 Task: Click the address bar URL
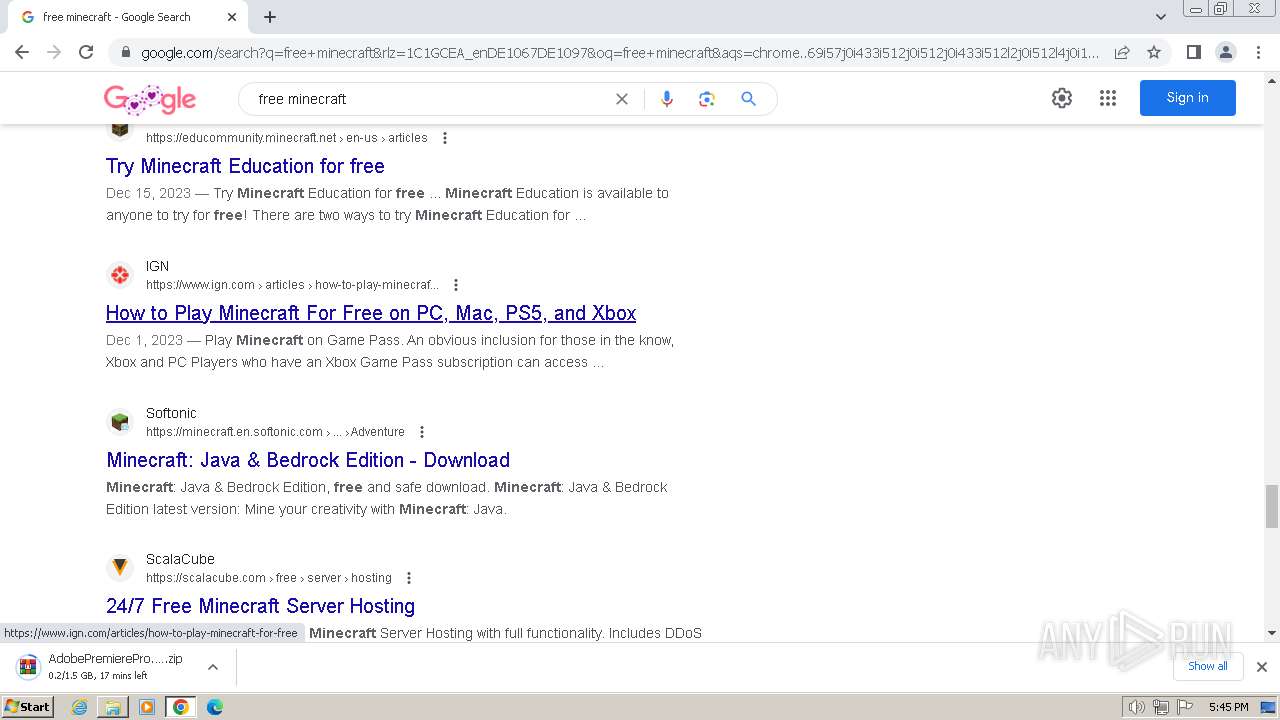click(620, 53)
